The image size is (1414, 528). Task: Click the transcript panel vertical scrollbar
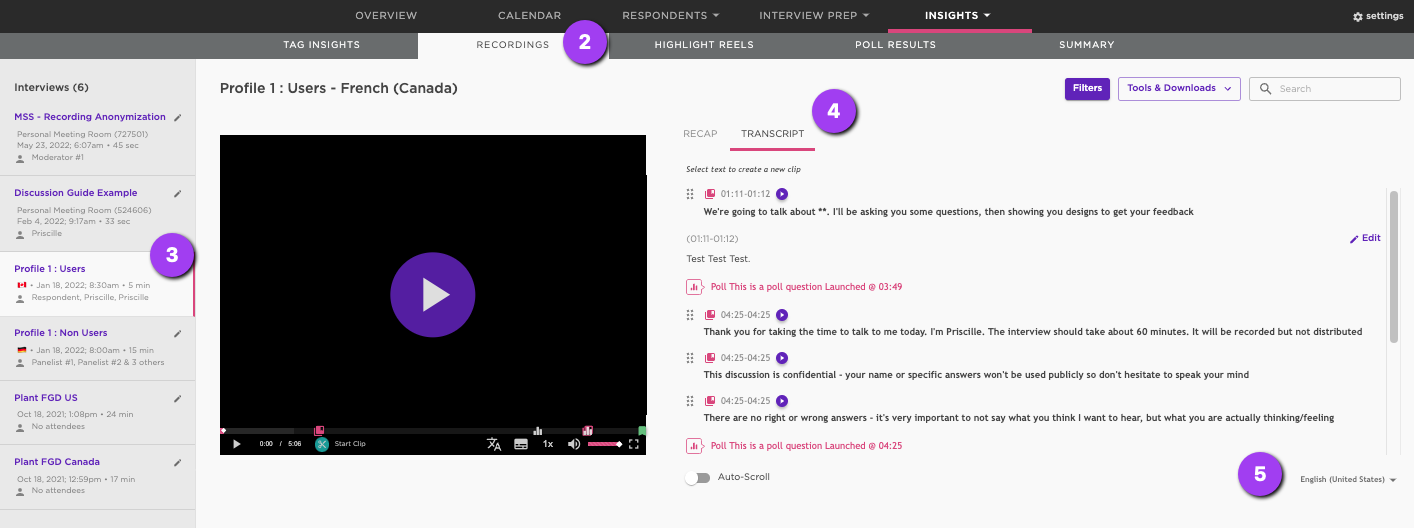[x=1393, y=267]
